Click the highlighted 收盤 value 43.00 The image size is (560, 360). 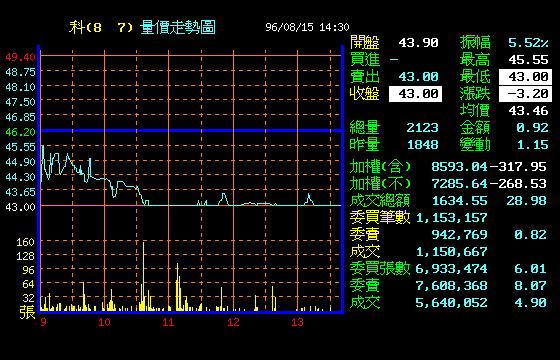(415, 94)
